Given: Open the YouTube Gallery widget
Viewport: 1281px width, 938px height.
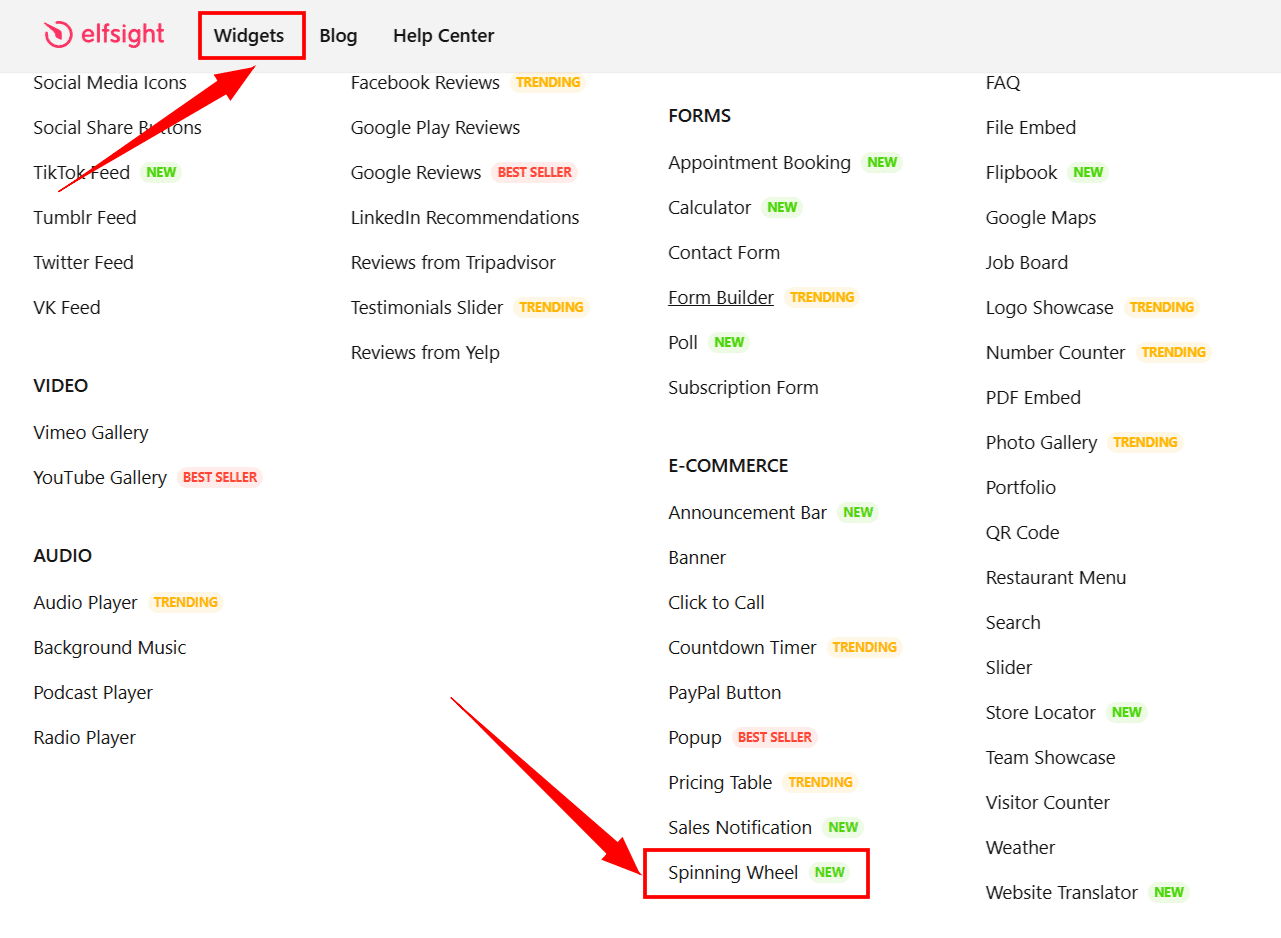Looking at the screenshot, I should point(100,478).
